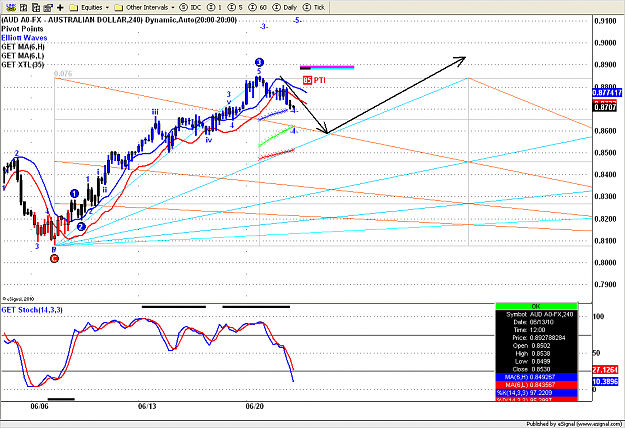
Task: Click the red 85 PTI box
Action: point(307,80)
